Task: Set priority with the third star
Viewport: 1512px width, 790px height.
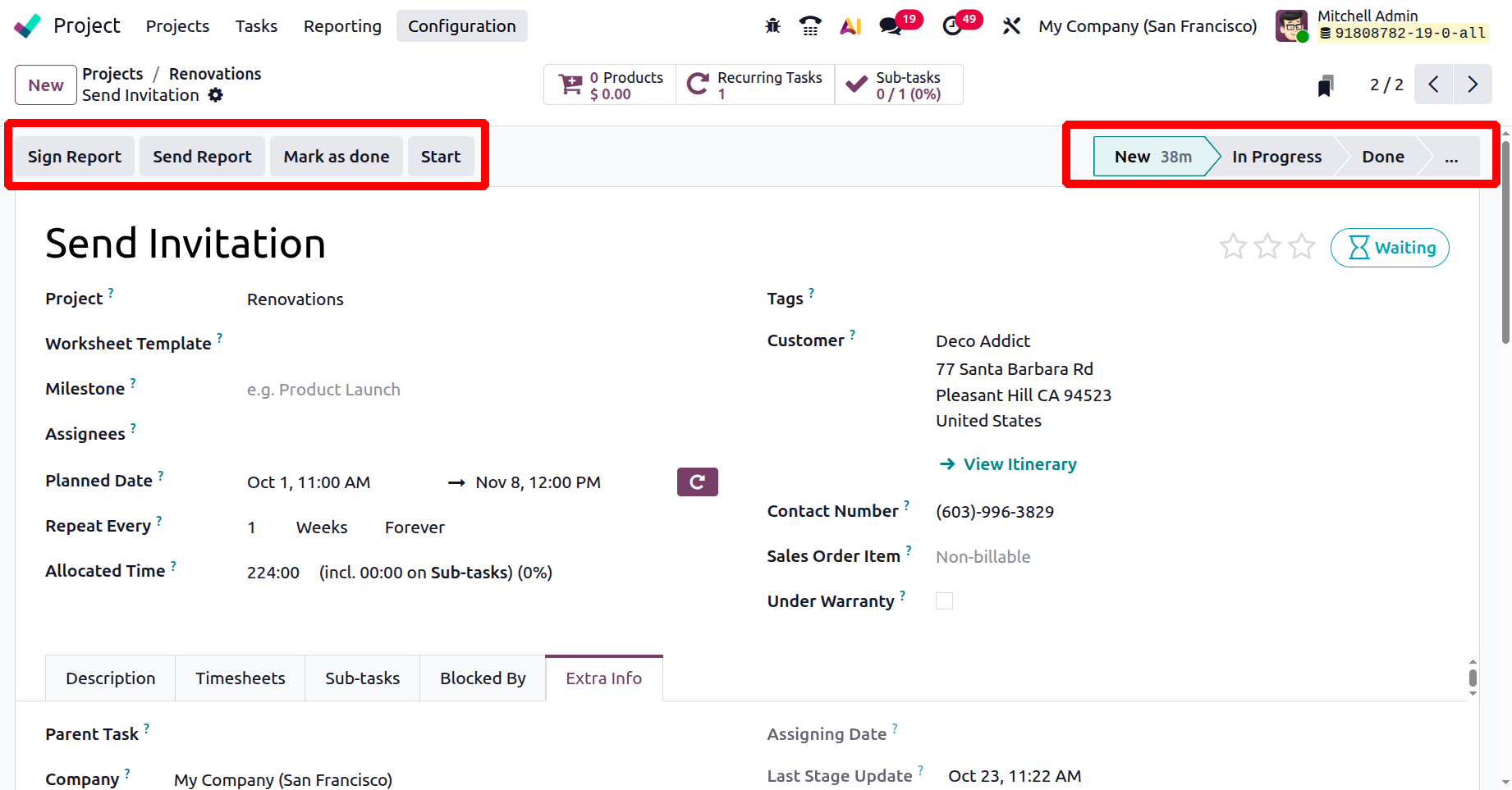Action: click(1302, 247)
